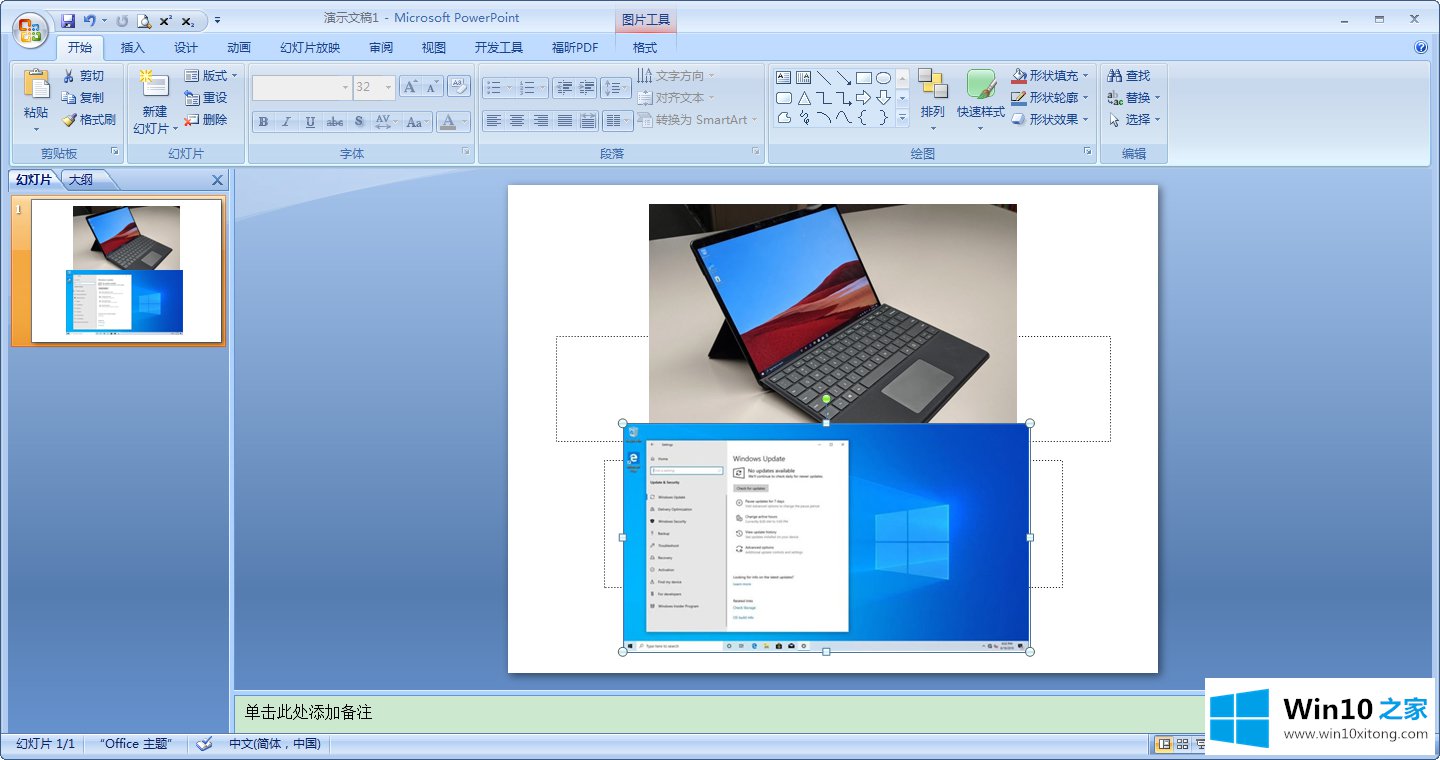This screenshot has height=760, width=1440.
Task: Toggle strikethrough formatting
Action: pos(335,122)
